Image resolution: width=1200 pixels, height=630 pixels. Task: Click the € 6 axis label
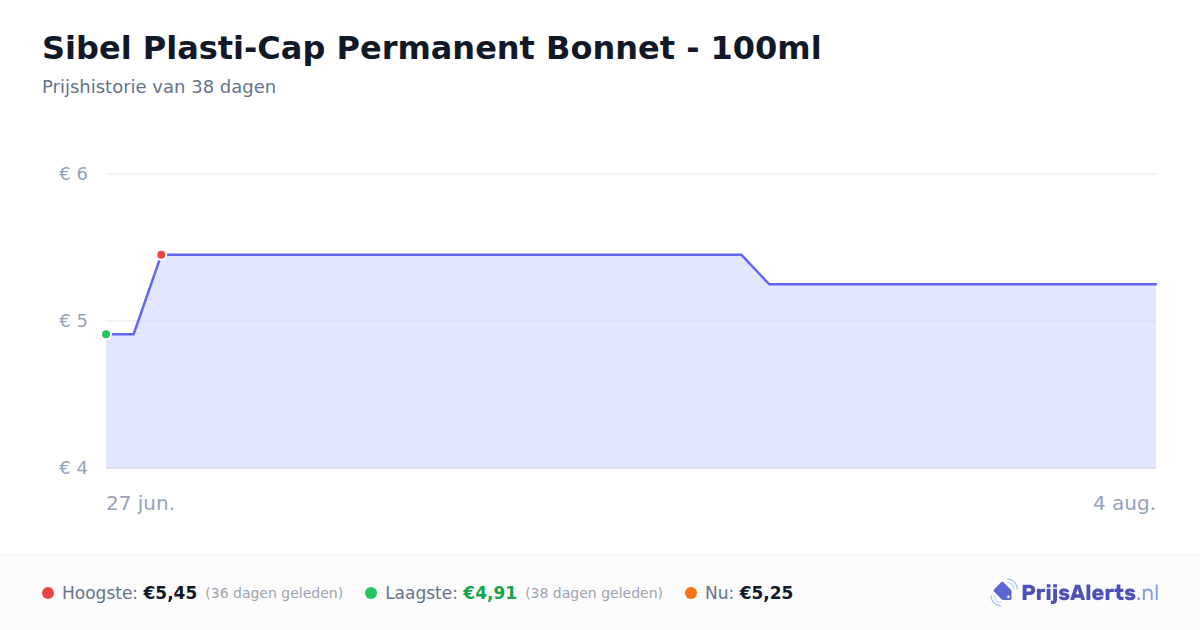(73, 174)
